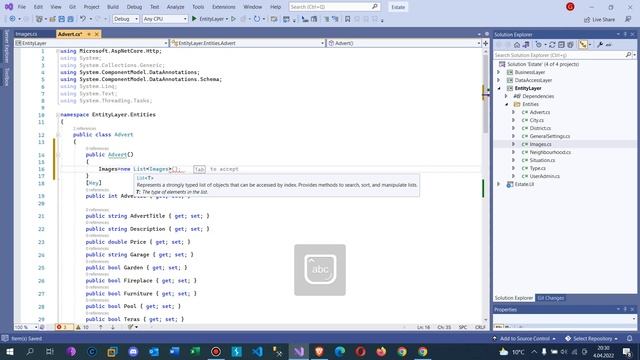Select GeneralSettings.cs in Solution Explorer
The width and height of the screenshot is (640, 360).
click(x=550, y=136)
